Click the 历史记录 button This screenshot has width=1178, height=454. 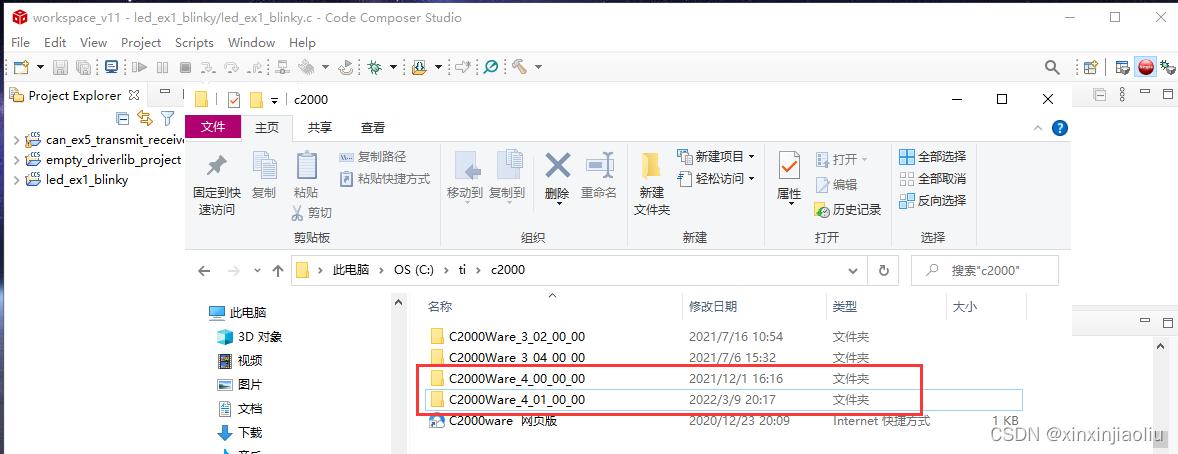[x=847, y=210]
